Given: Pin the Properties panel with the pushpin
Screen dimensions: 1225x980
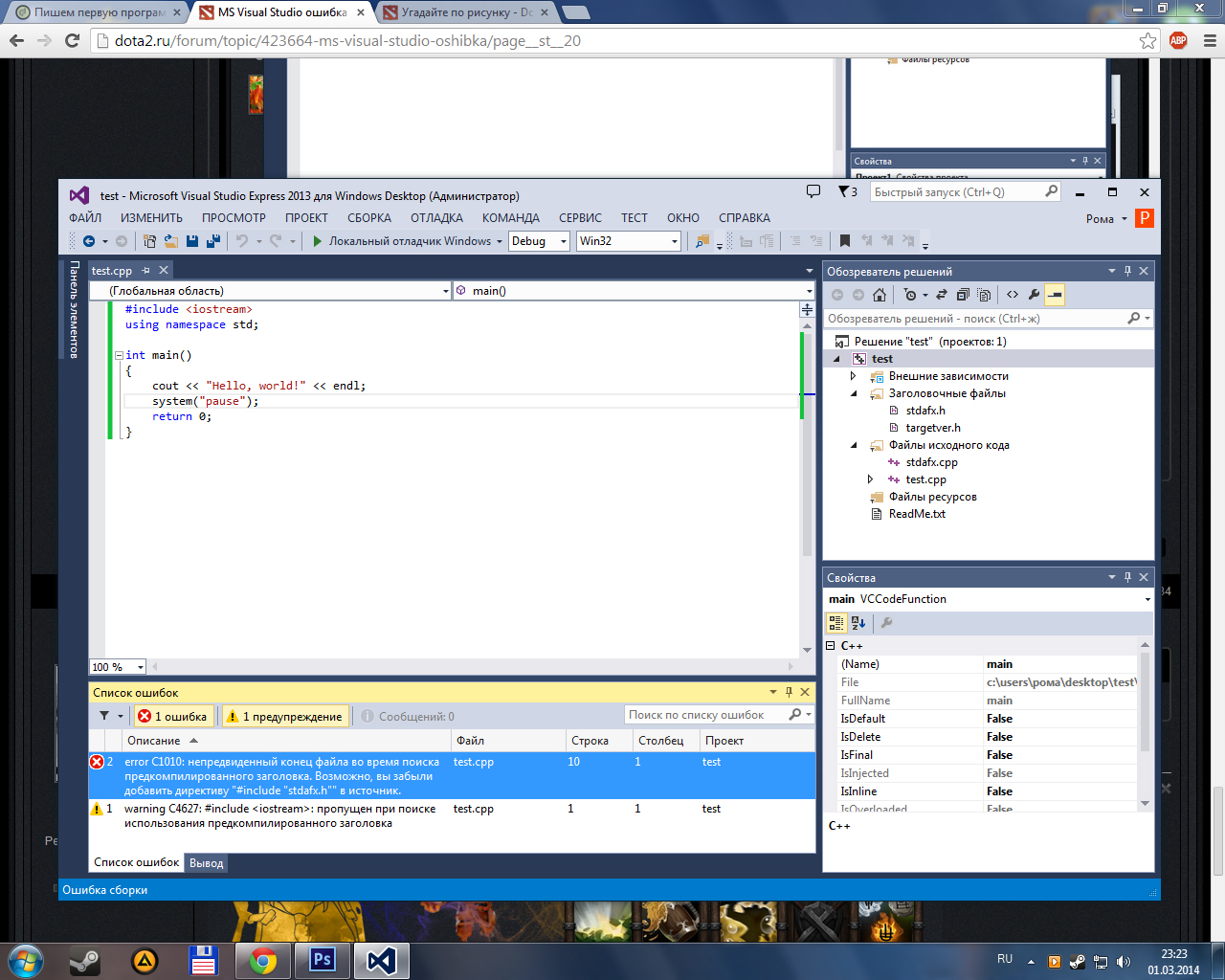Looking at the screenshot, I should tap(1127, 577).
